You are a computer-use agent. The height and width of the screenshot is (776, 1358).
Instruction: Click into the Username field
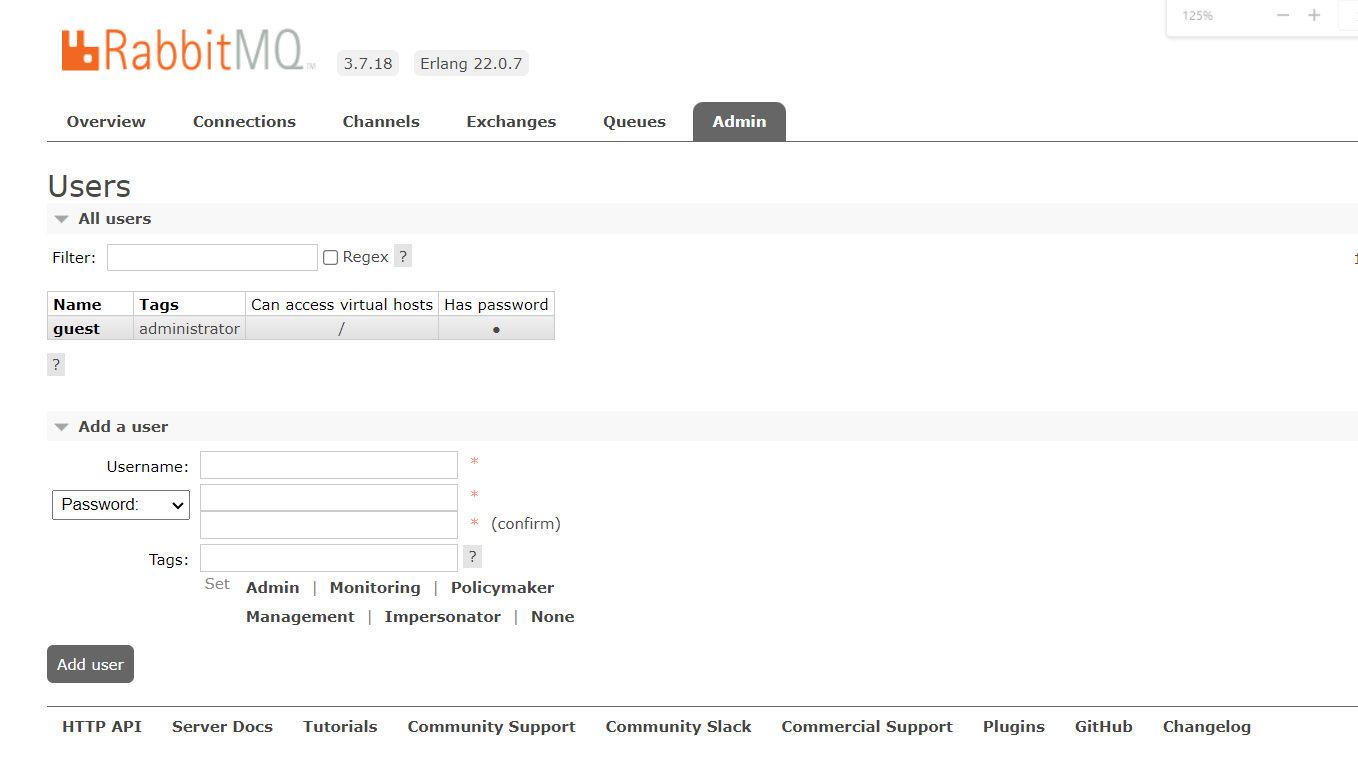click(329, 465)
